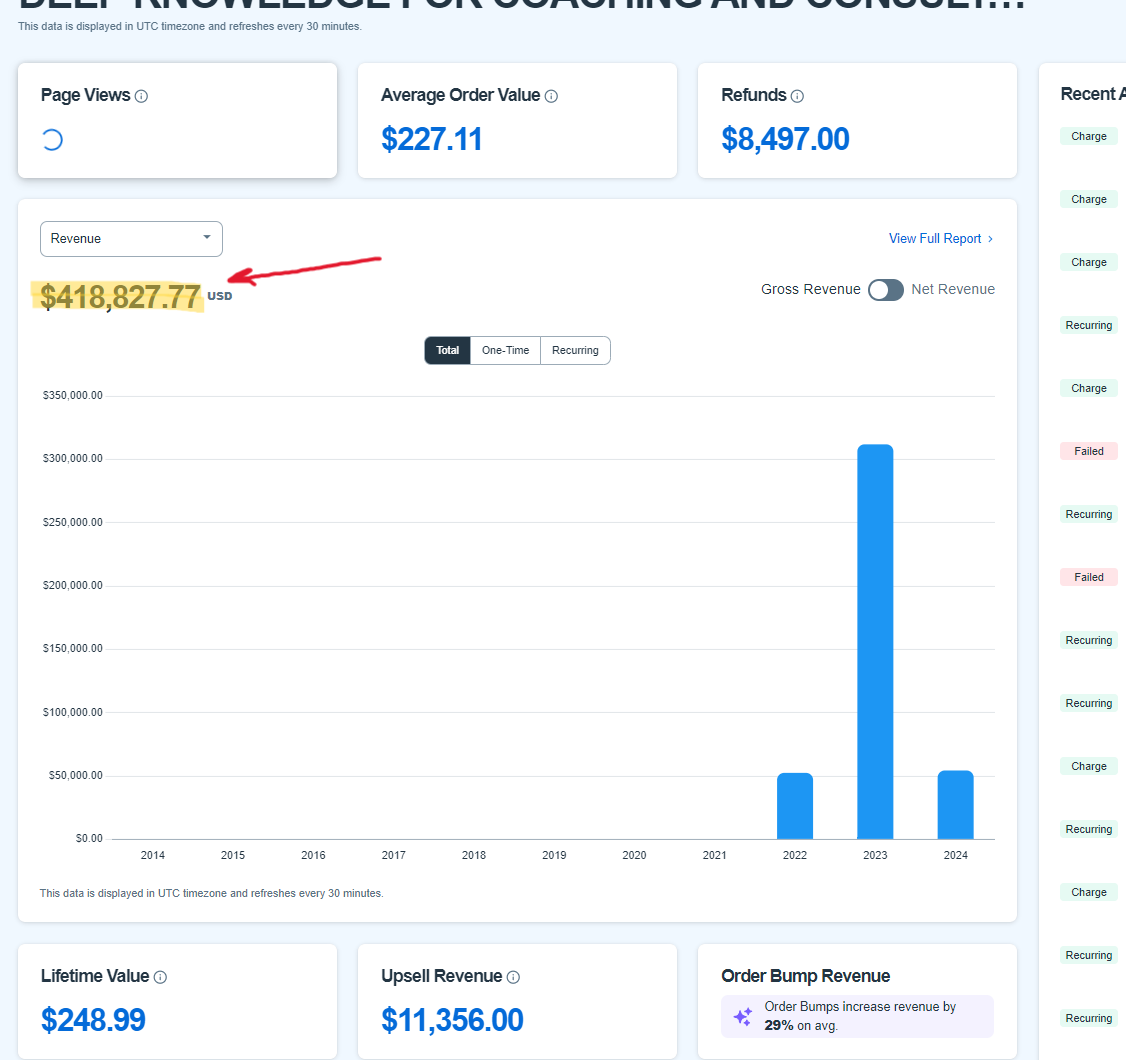
Task: Click the Gross Revenue label
Action: coord(810,289)
